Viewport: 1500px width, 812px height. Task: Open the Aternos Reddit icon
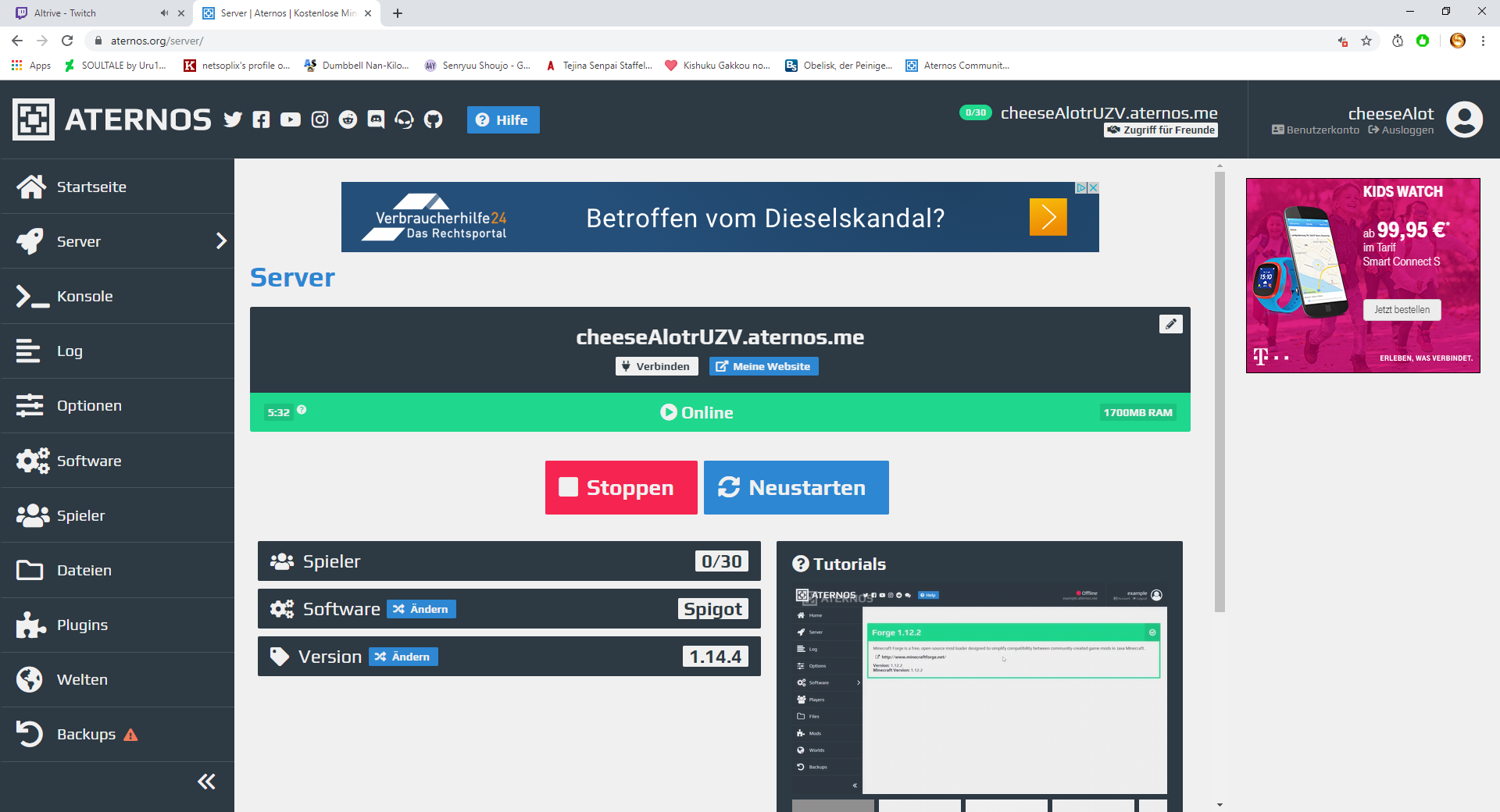click(x=348, y=119)
